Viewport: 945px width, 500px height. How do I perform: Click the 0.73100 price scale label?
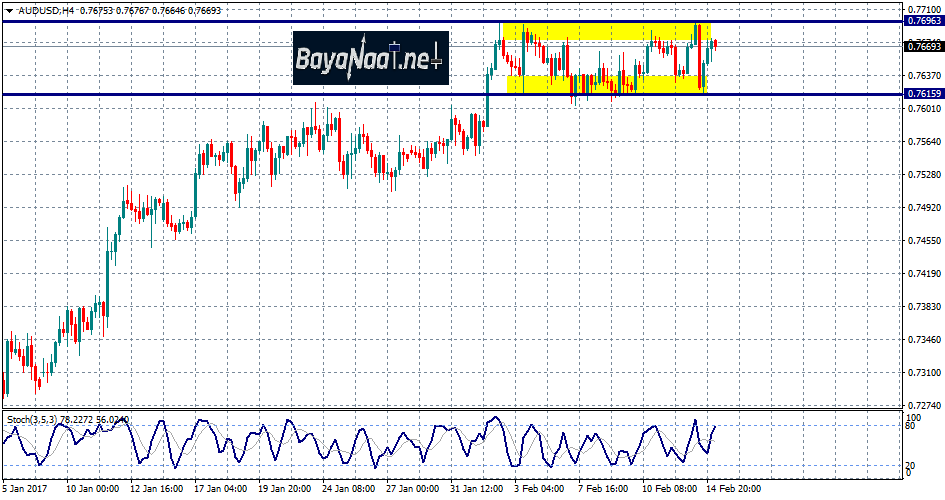(x=923, y=373)
